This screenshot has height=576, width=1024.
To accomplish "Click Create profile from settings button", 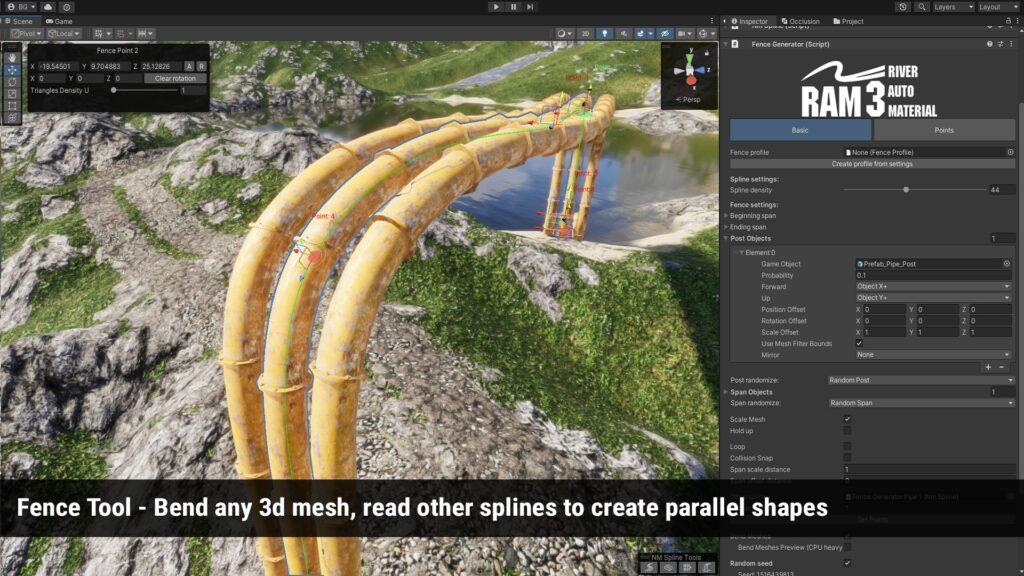I will point(872,164).
